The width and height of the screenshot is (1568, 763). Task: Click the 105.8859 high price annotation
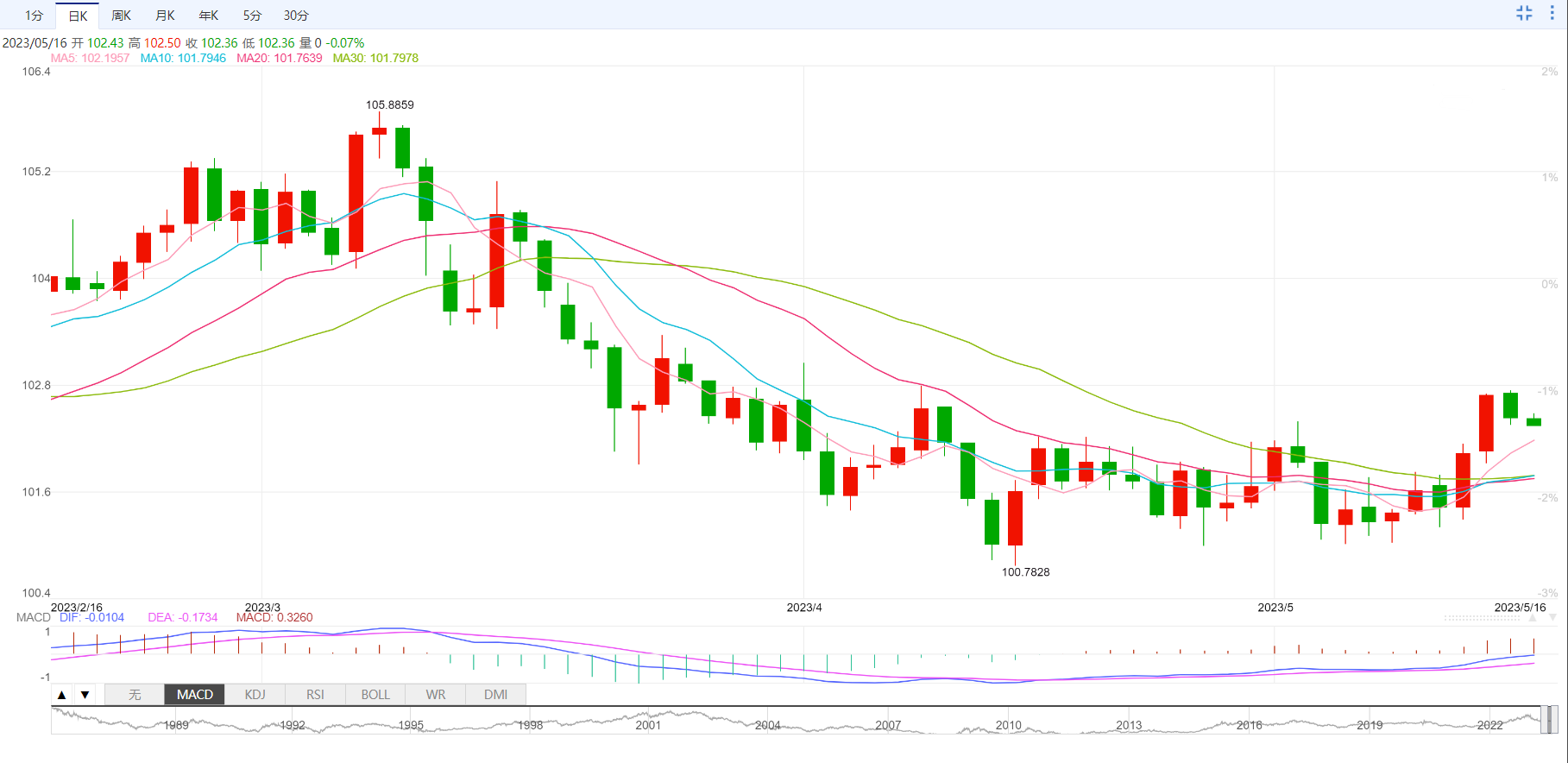point(389,104)
